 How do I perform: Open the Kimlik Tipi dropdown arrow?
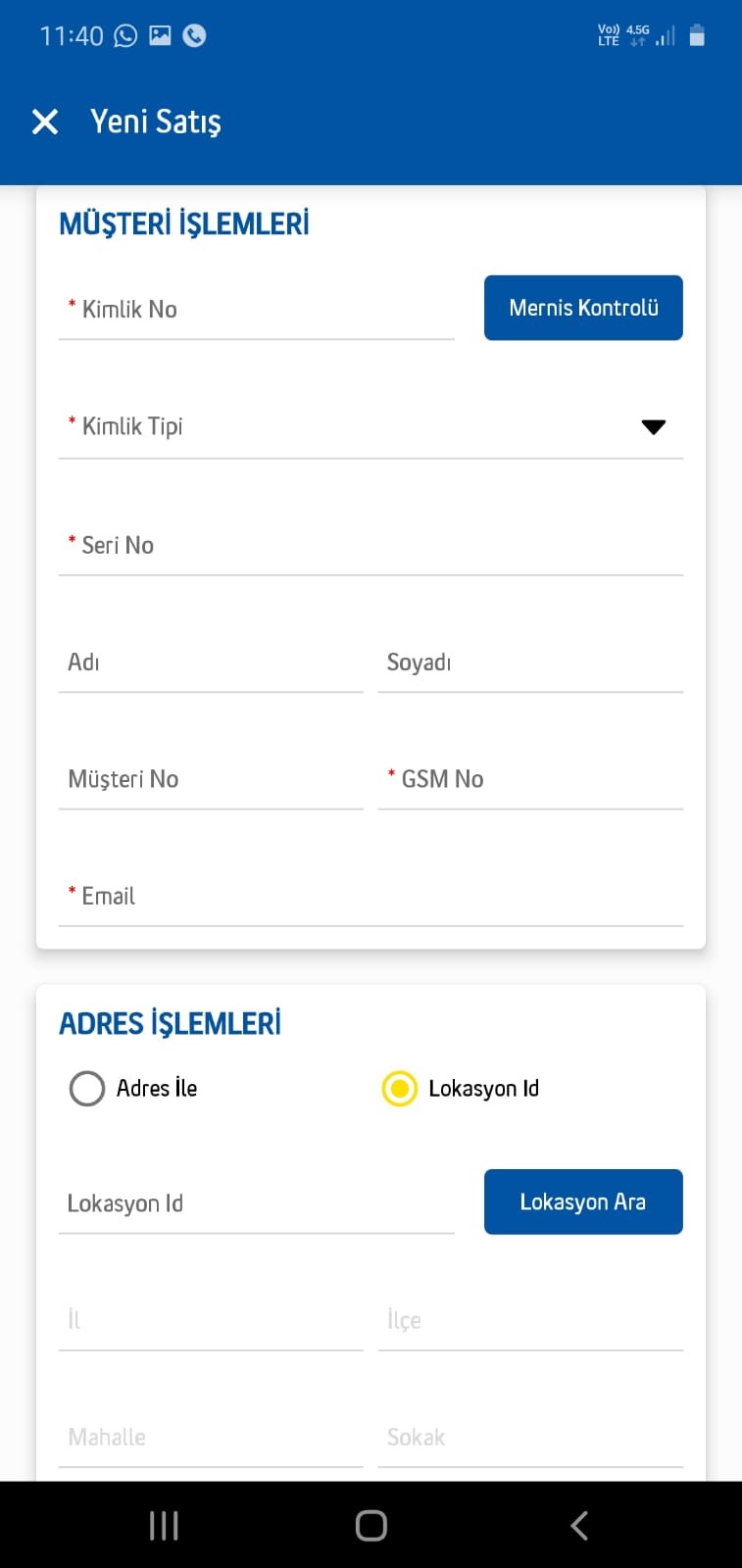pyautogui.click(x=654, y=426)
